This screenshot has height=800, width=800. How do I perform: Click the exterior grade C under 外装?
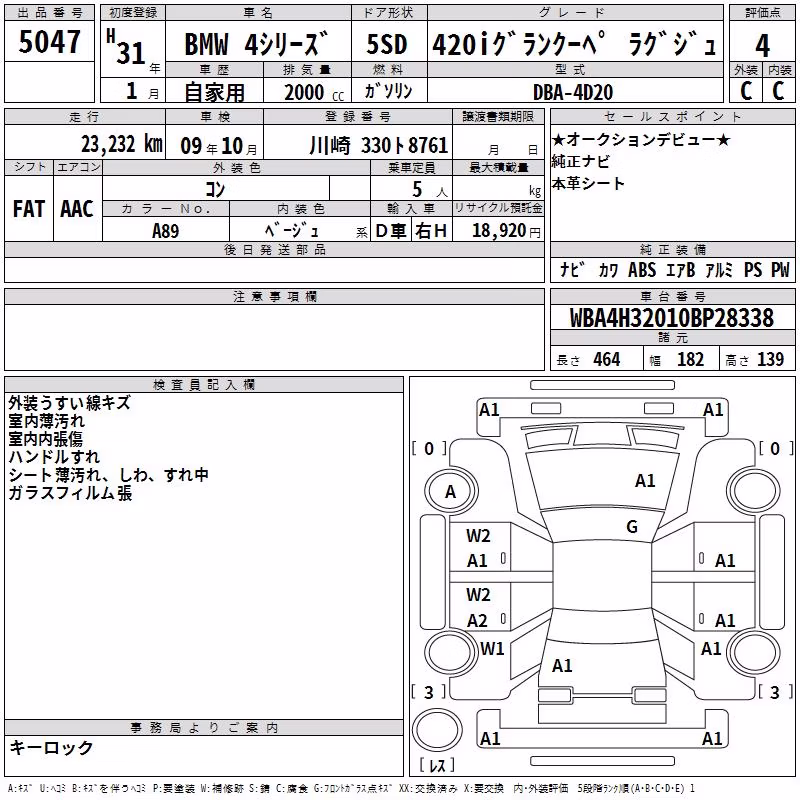coord(746,91)
